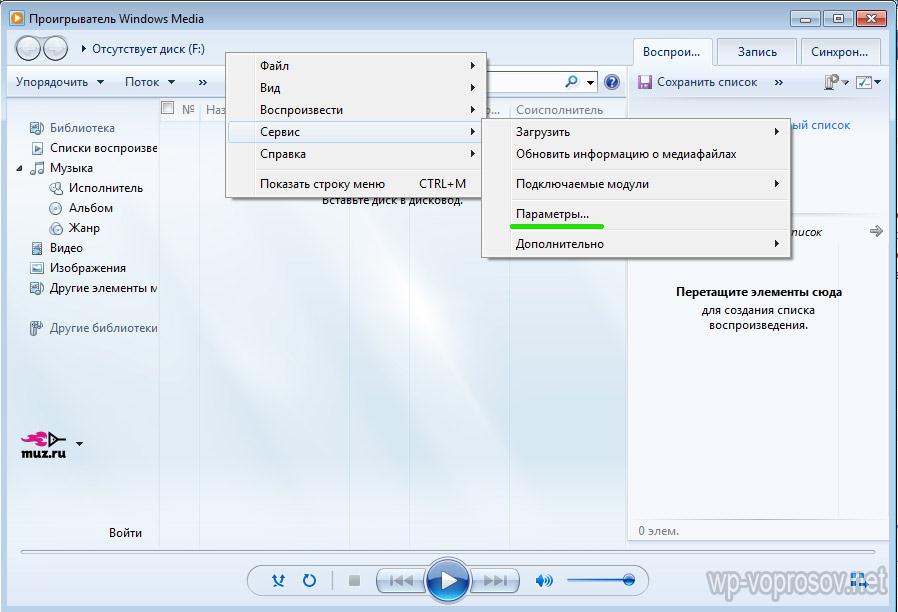Turn on repeat playback

pos(309,581)
